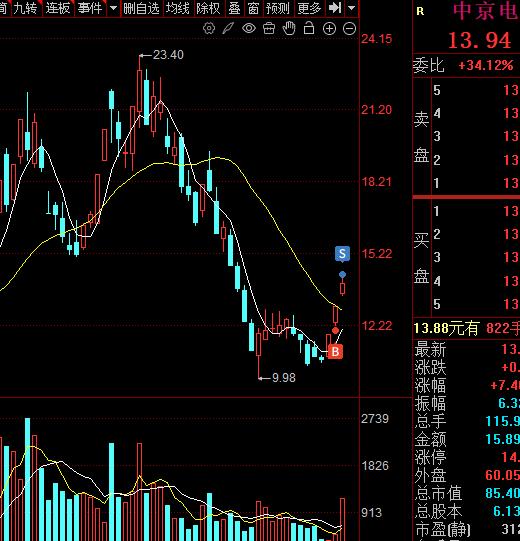Screen dimensions: 520x541
Task: Click the 涨幅 row label
Action: (430, 385)
